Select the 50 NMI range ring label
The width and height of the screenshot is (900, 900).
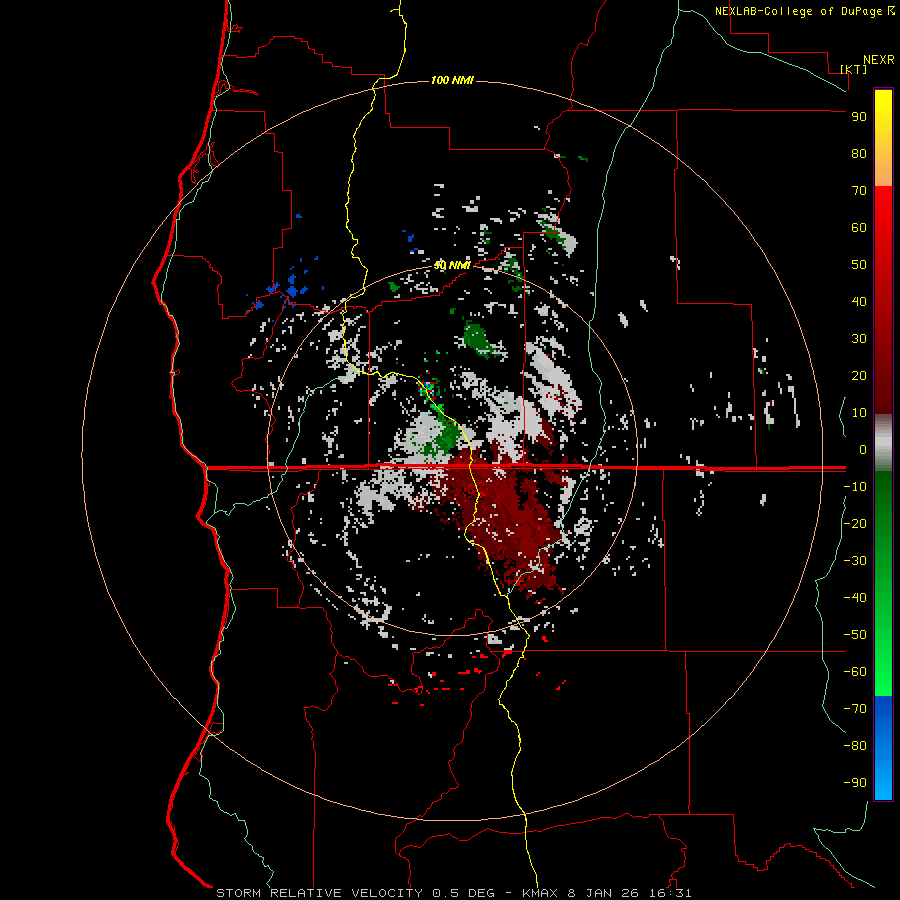(x=452, y=265)
